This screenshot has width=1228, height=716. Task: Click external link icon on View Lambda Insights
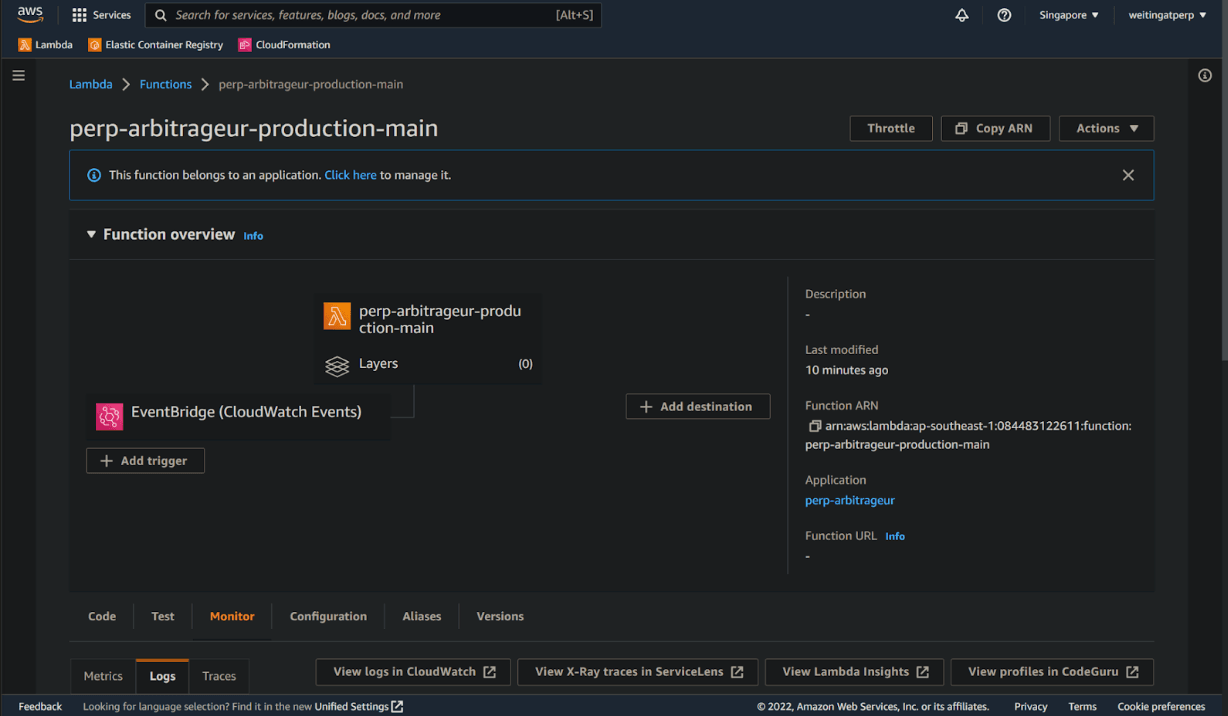(x=923, y=672)
